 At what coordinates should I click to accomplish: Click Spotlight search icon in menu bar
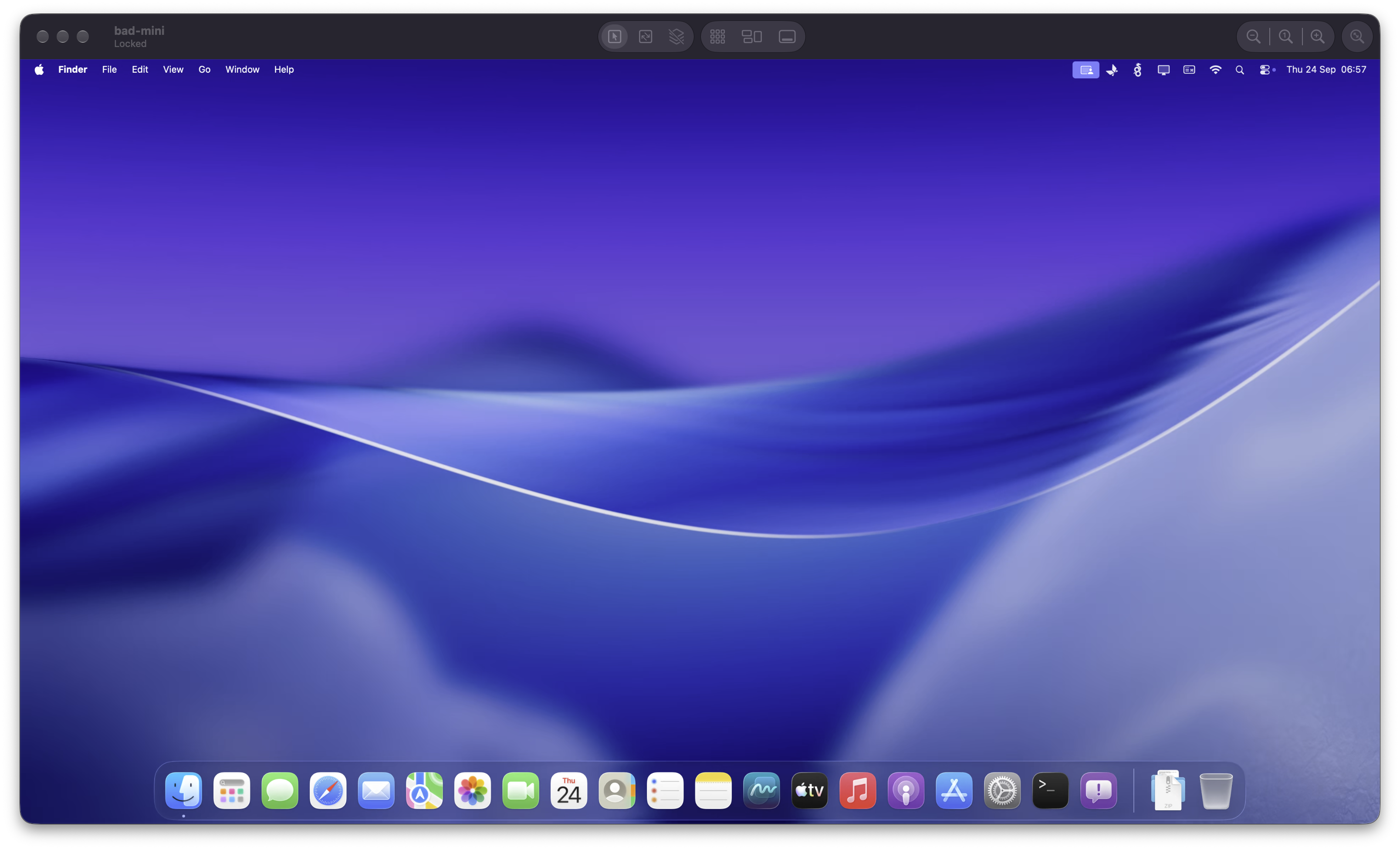(1240, 70)
